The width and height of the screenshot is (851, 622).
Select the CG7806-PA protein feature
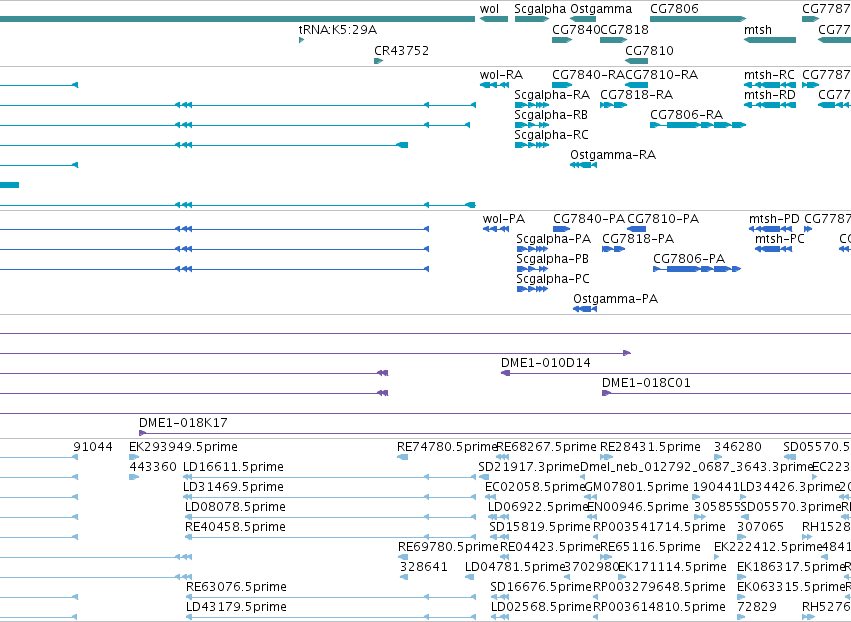(x=697, y=269)
